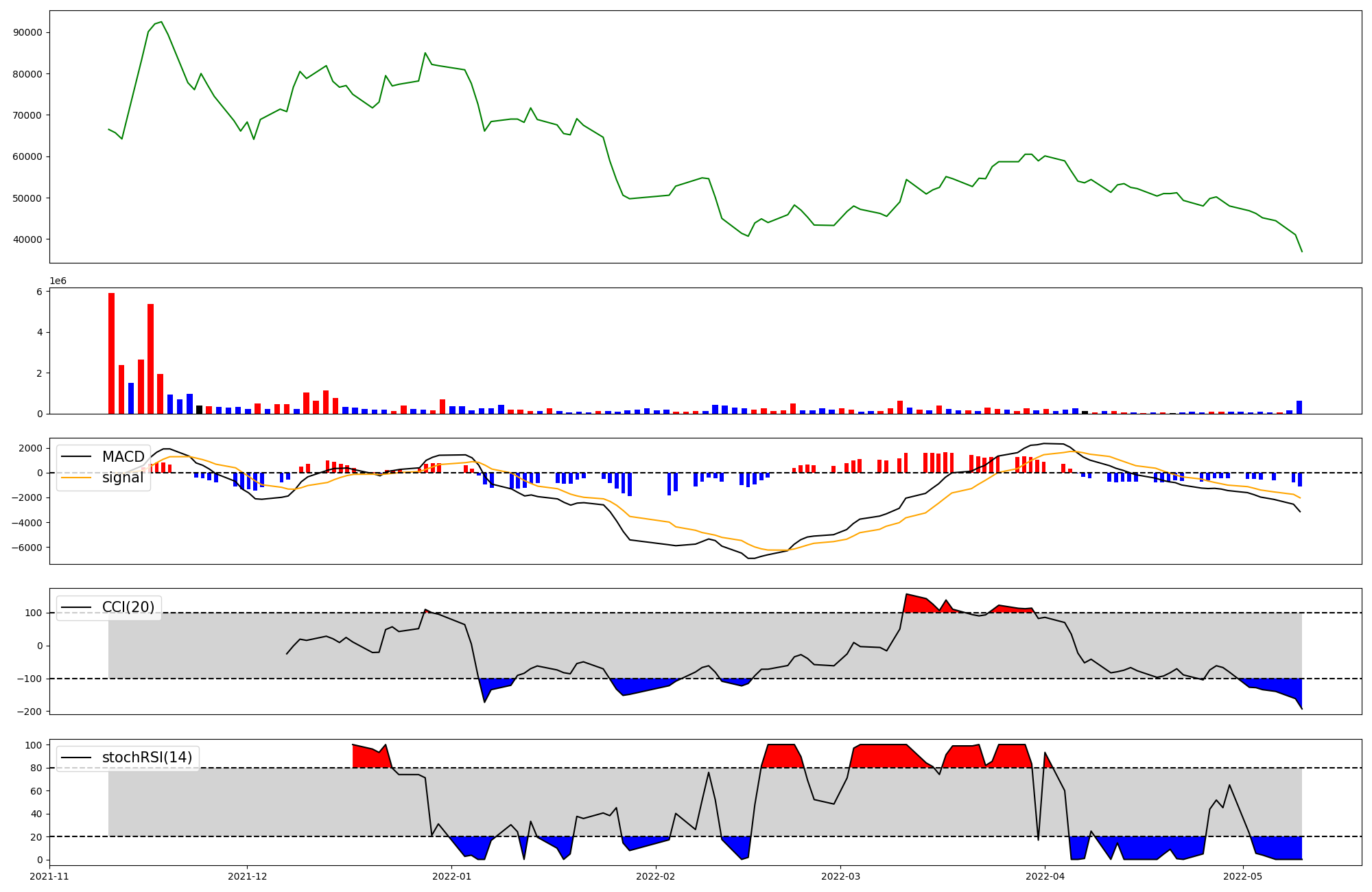
Task: Click the 2022-05 x-axis date label
Action: point(1242,876)
